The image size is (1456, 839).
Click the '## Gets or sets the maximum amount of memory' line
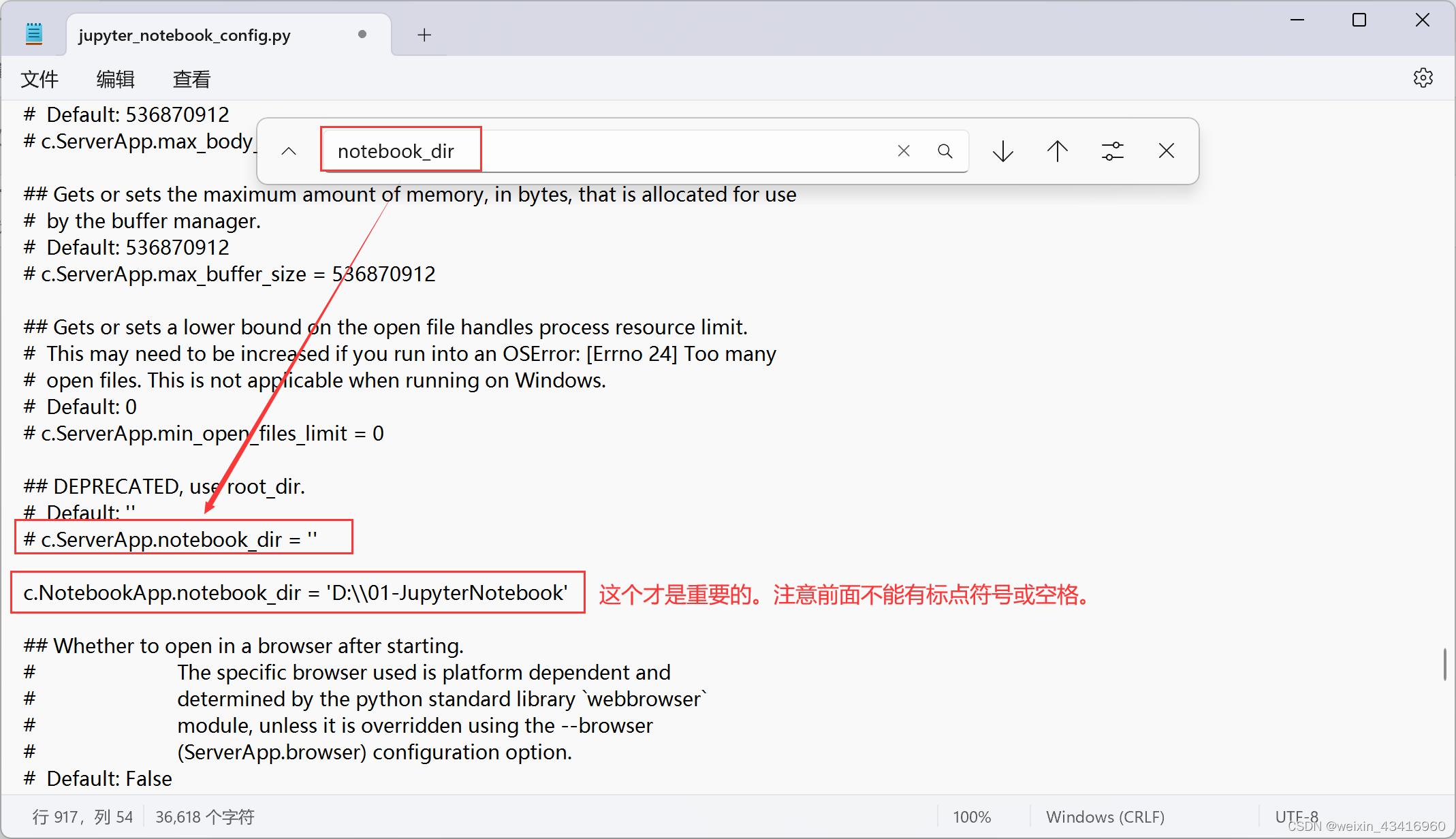click(x=410, y=194)
